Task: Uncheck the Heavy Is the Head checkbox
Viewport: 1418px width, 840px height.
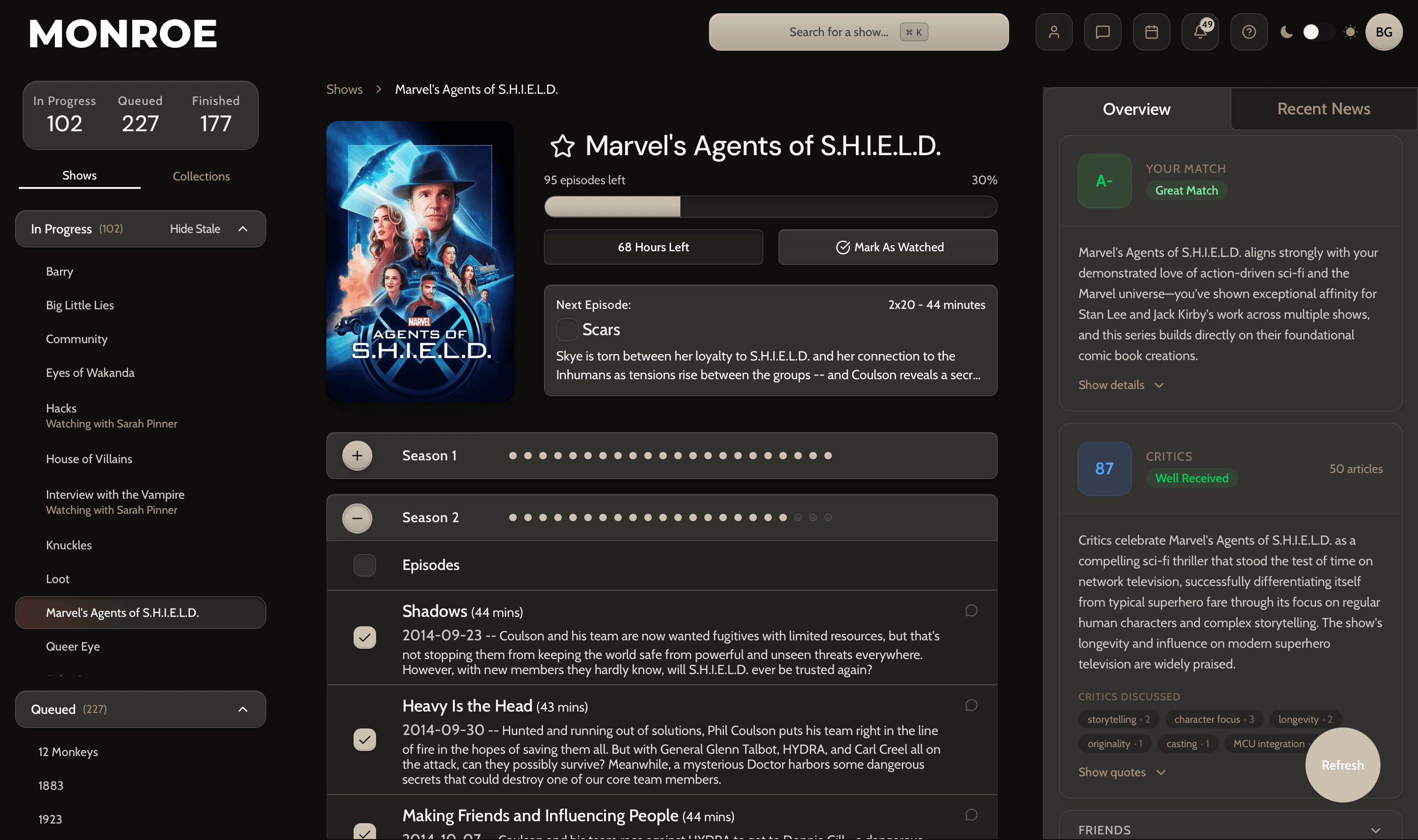Action: pyautogui.click(x=364, y=739)
